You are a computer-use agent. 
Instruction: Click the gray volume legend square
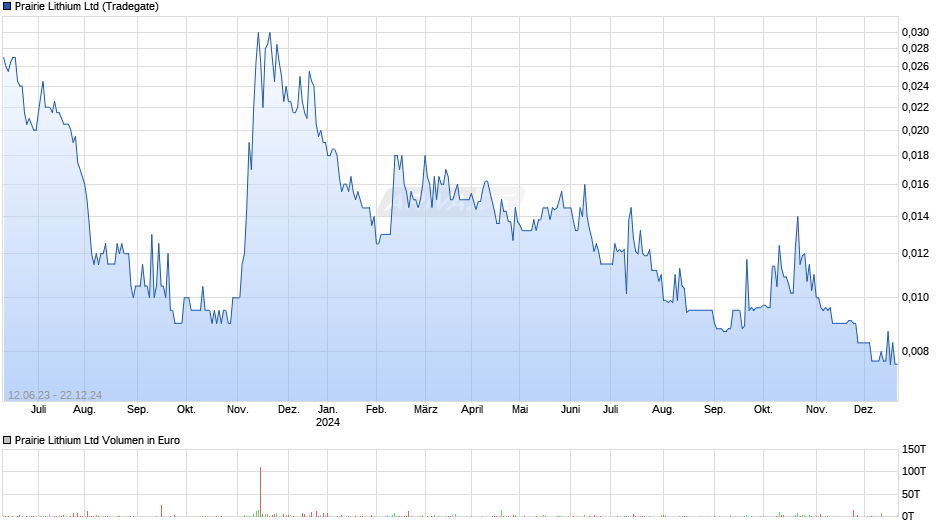[x=7, y=440]
